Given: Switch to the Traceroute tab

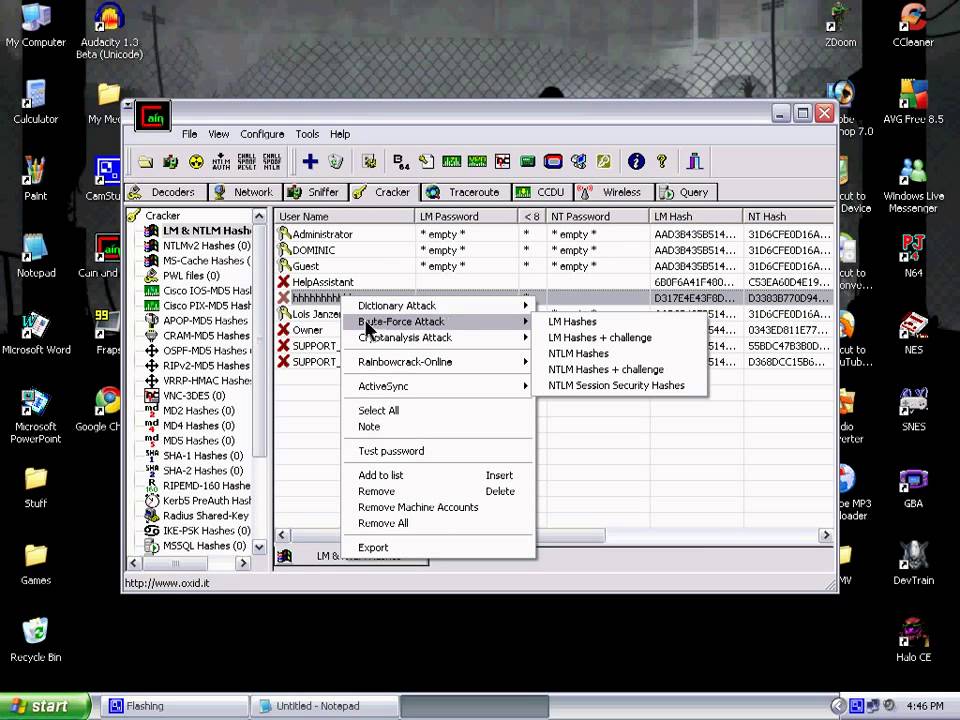Looking at the screenshot, I should pyautogui.click(x=466, y=192).
